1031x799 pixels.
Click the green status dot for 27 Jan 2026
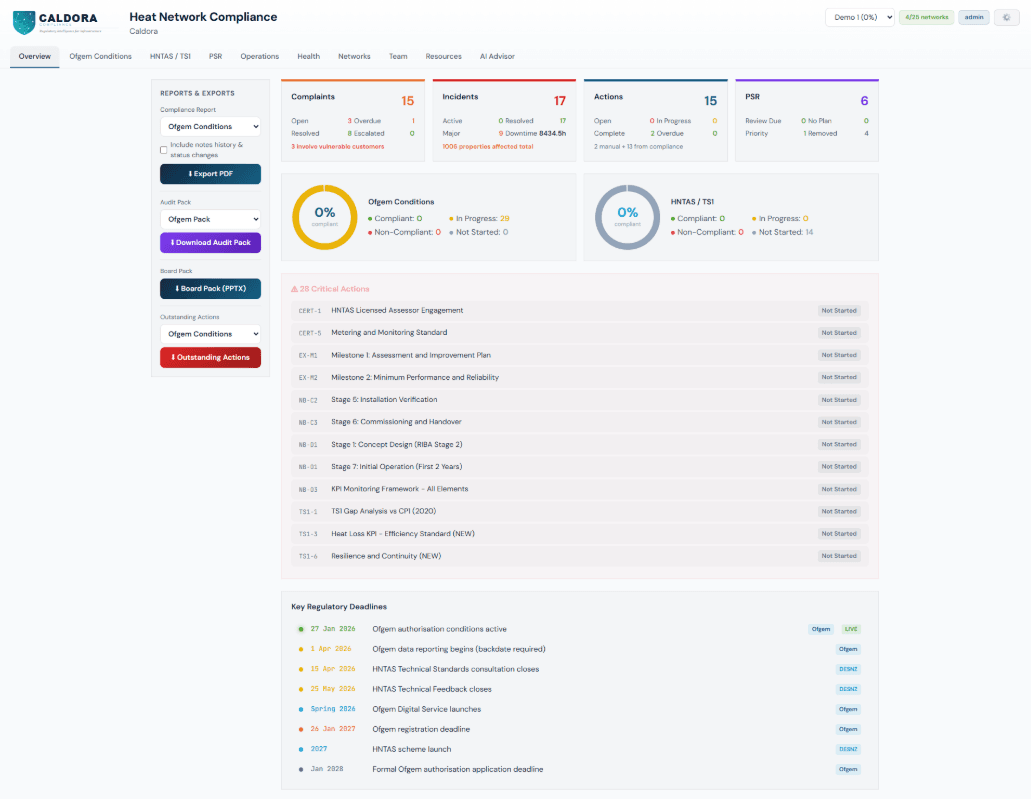(x=300, y=629)
